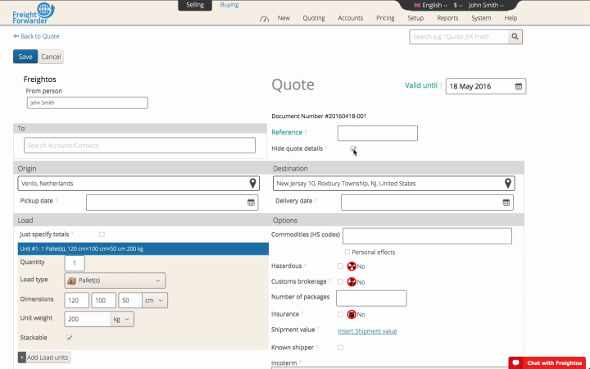
Task: Click the search magnifier button
Action: pyautogui.click(x=515, y=36)
